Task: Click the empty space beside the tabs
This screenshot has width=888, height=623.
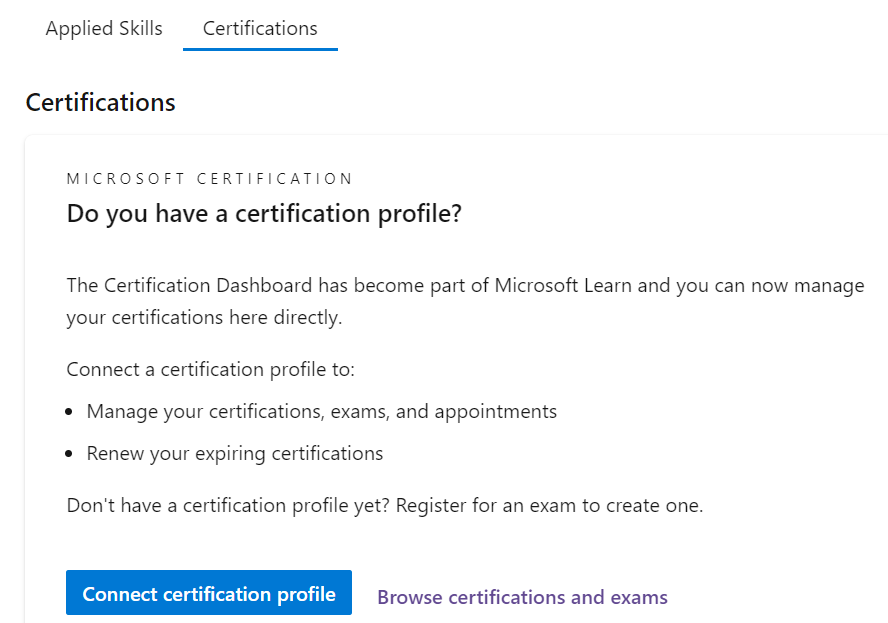Action: pos(600,28)
